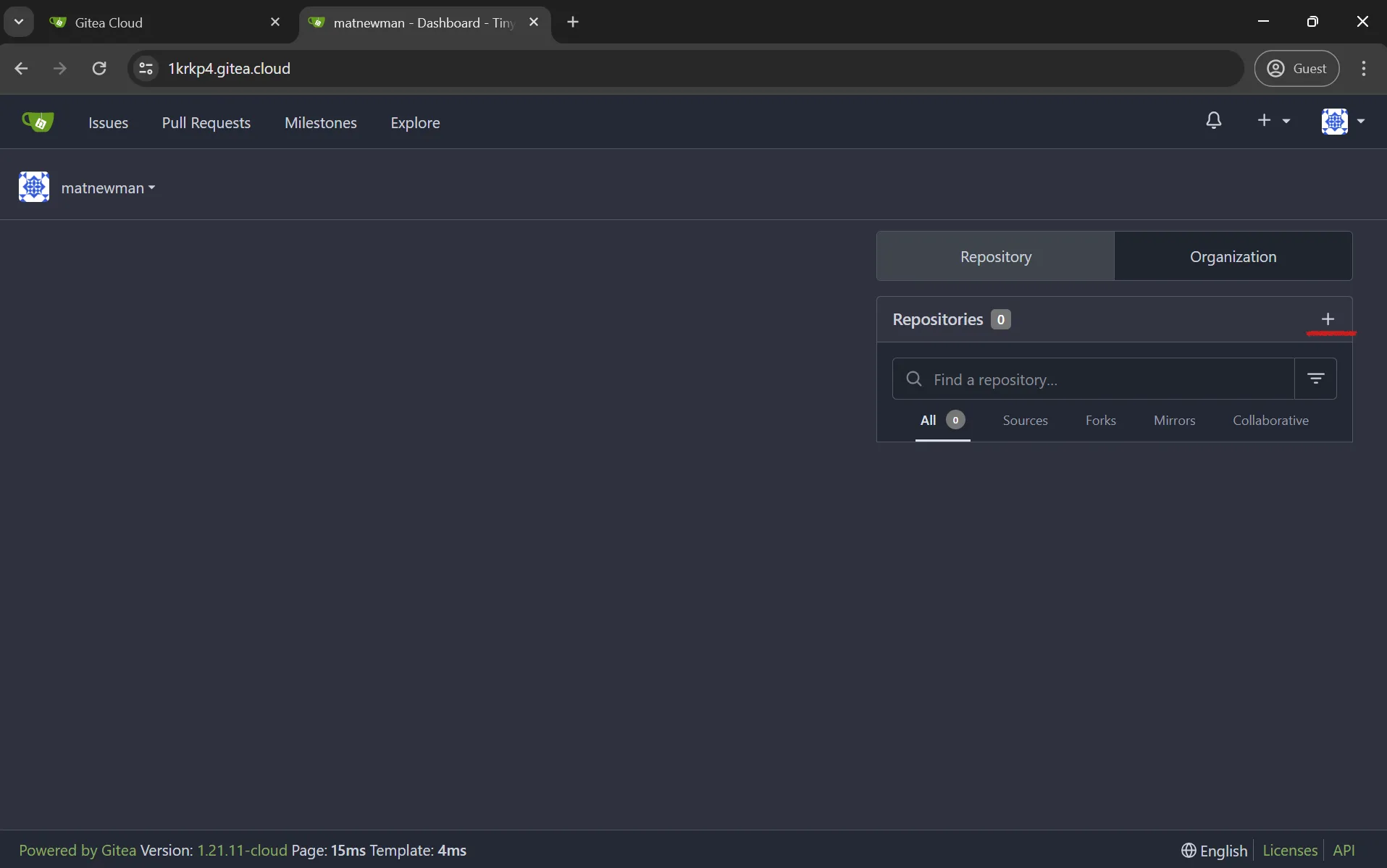The height and width of the screenshot is (868, 1387).
Task: Click the browser forward arrow
Action: click(60, 68)
